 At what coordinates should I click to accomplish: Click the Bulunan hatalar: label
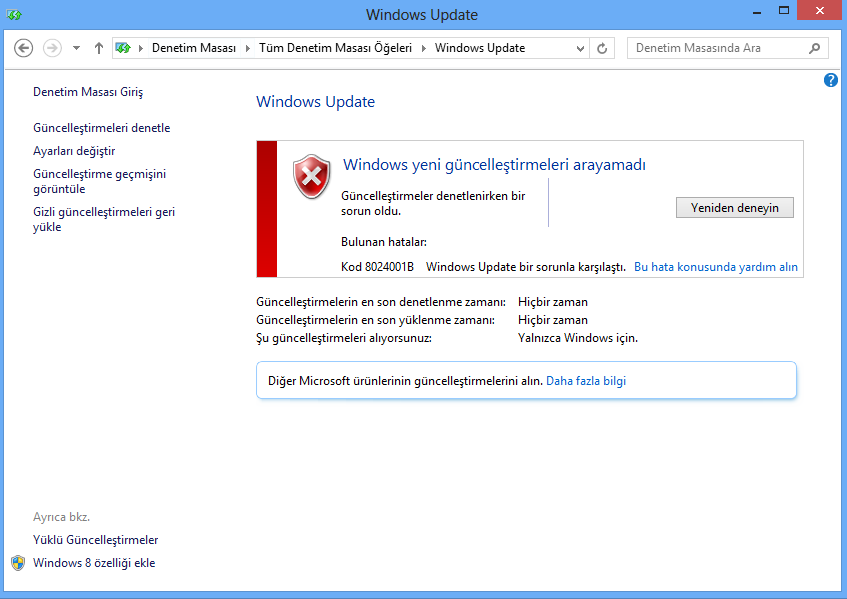384,242
